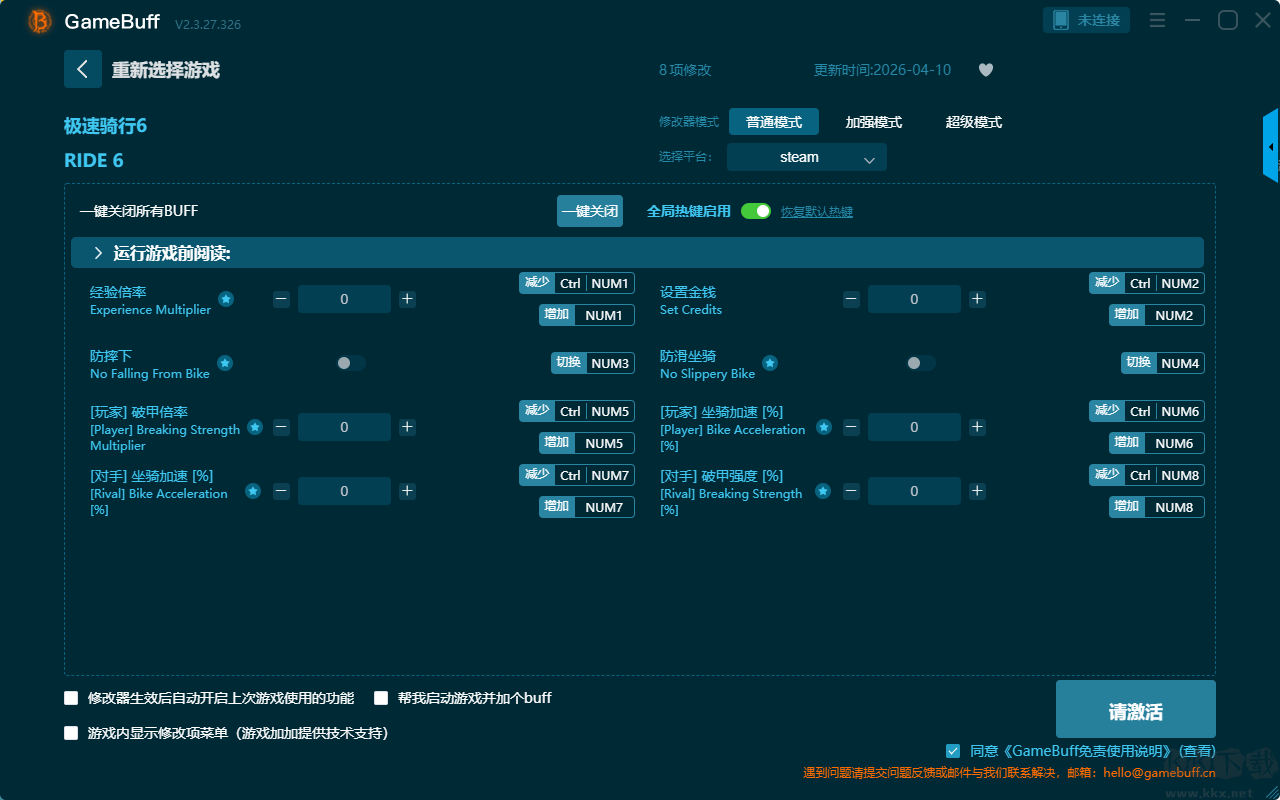Decrease [玩家] 破甲倍率 with minus button
This screenshot has height=800, width=1280.
click(x=281, y=427)
